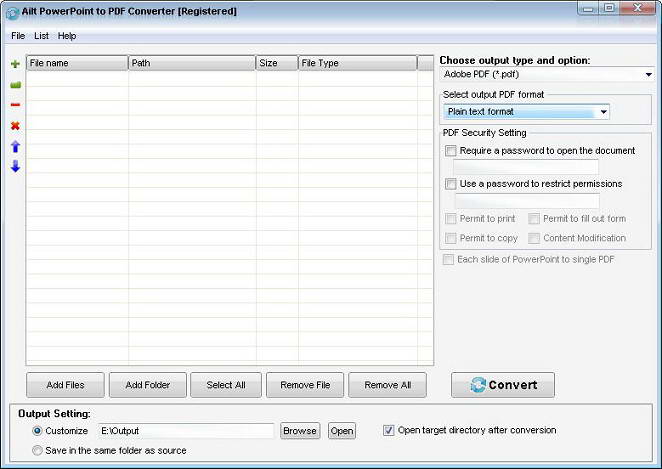Open the Help menu
The height and width of the screenshot is (469, 662).
(x=67, y=36)
